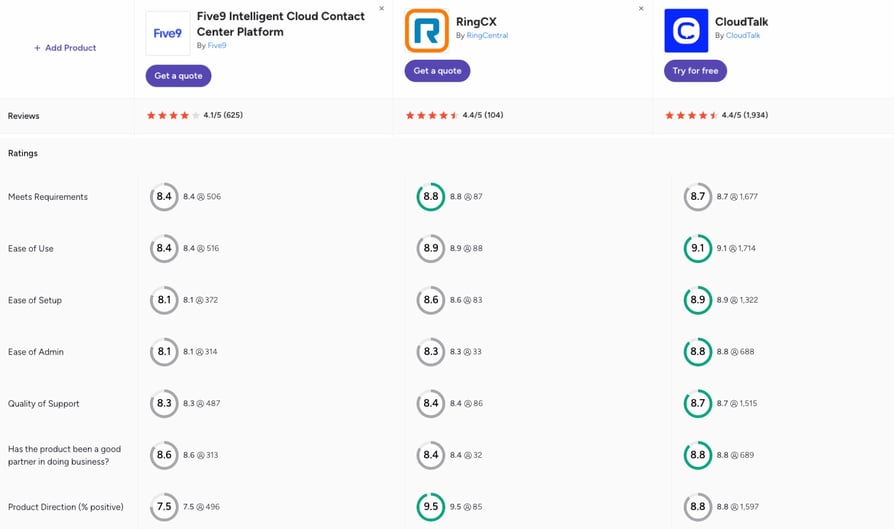Click RingCX Ease of Use 8.9 gauge
The width and height of the screenshot is (894, 529).
point(430,249)
